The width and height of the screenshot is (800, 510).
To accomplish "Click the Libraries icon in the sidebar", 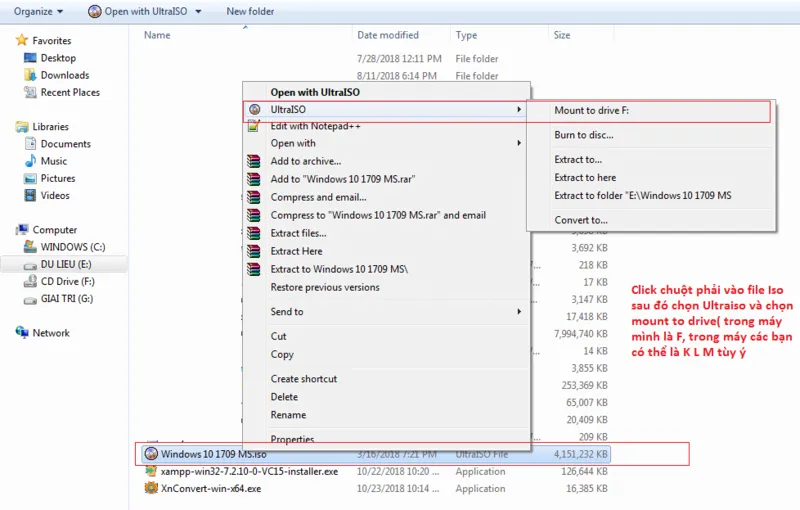I will coord(22,126).
